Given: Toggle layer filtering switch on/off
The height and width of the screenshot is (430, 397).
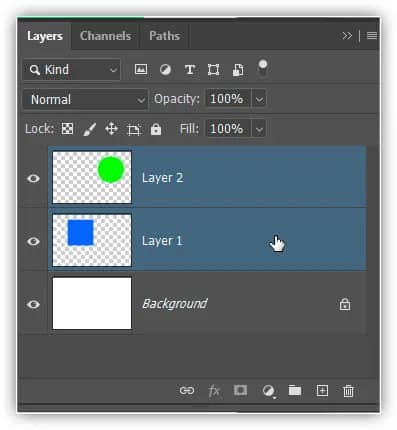Looking at the screenshot, I should (263, 68).
